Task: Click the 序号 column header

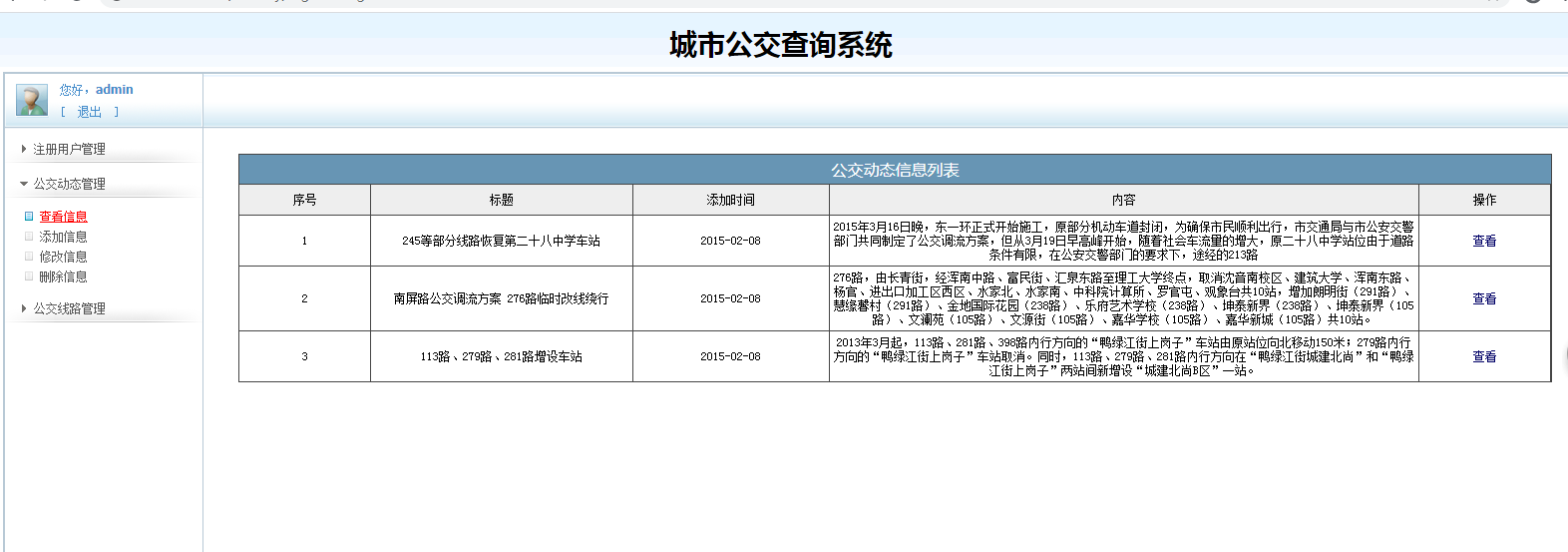Action: click(x=304, y=200)
